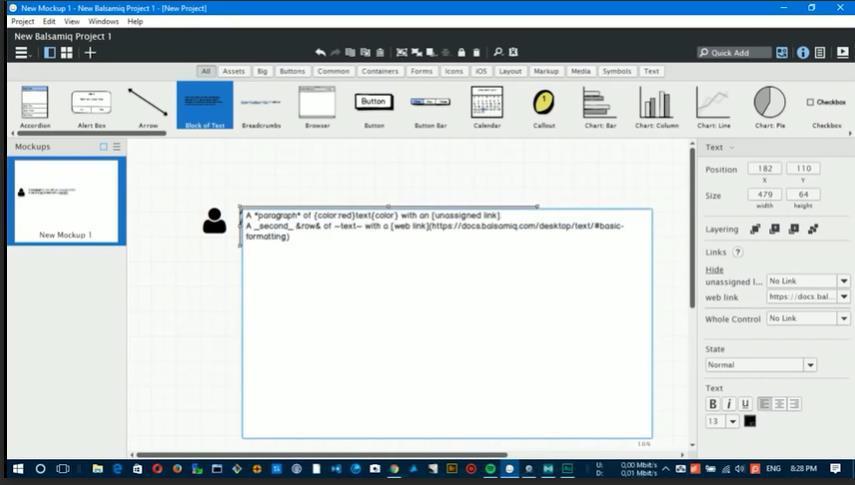Enter full screen presentation mode
The width and height of the screenshot is (855, 485).
pos(842,52)
